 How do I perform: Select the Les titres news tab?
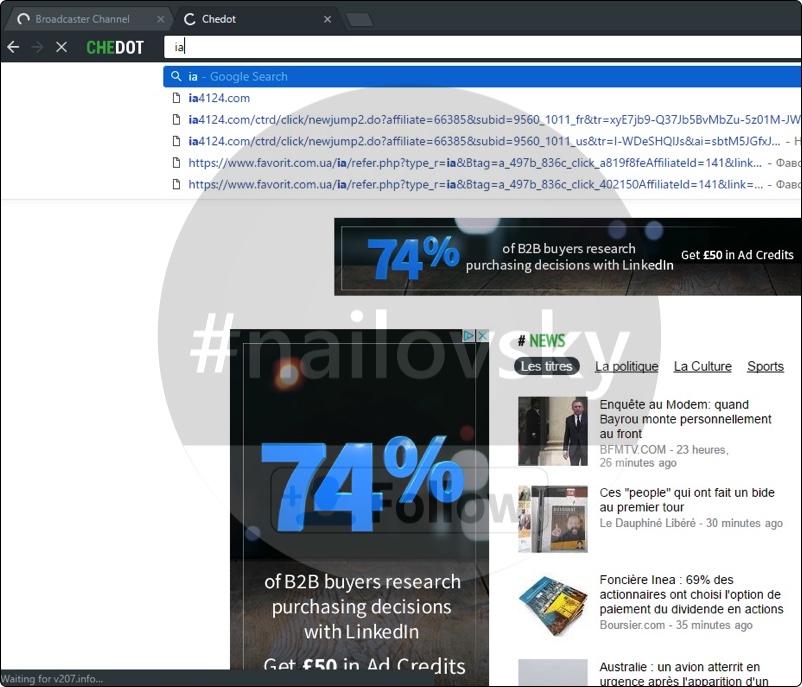point(546,366)
